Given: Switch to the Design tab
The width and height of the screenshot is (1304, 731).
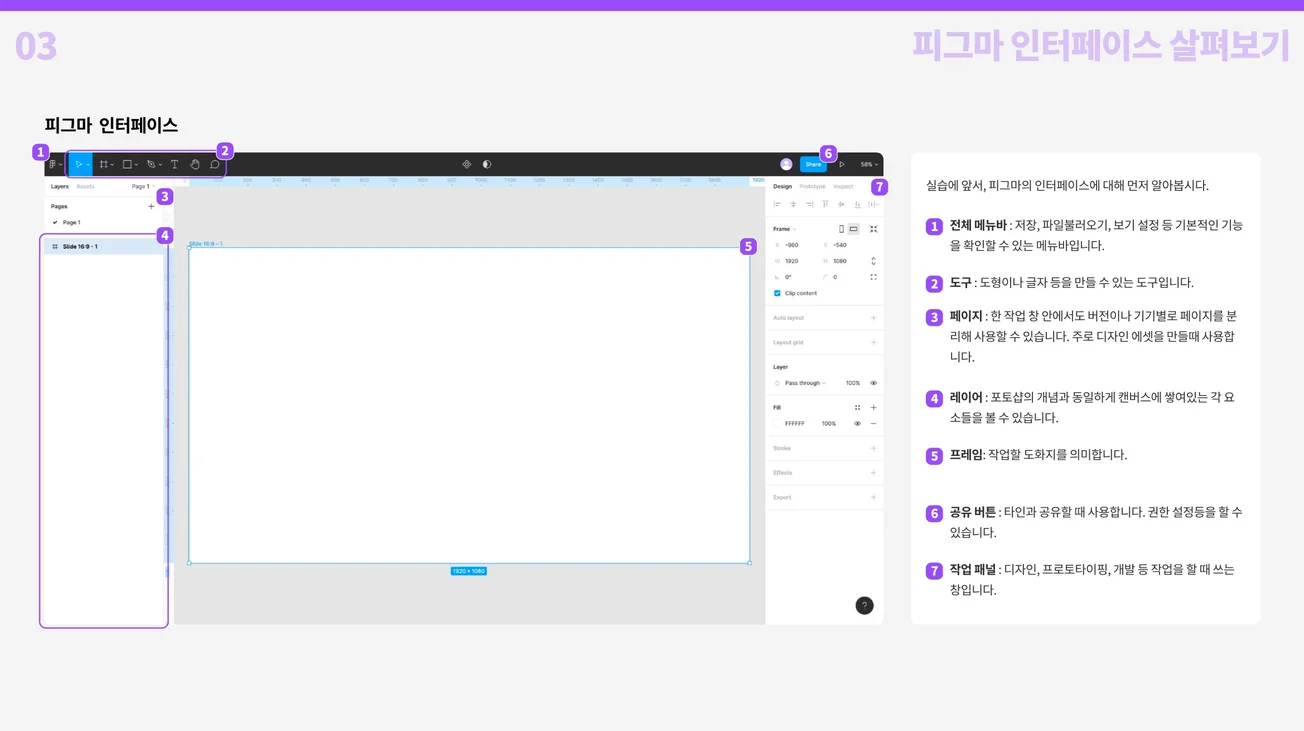Looking at the screenshot, I should click(782, 186).
